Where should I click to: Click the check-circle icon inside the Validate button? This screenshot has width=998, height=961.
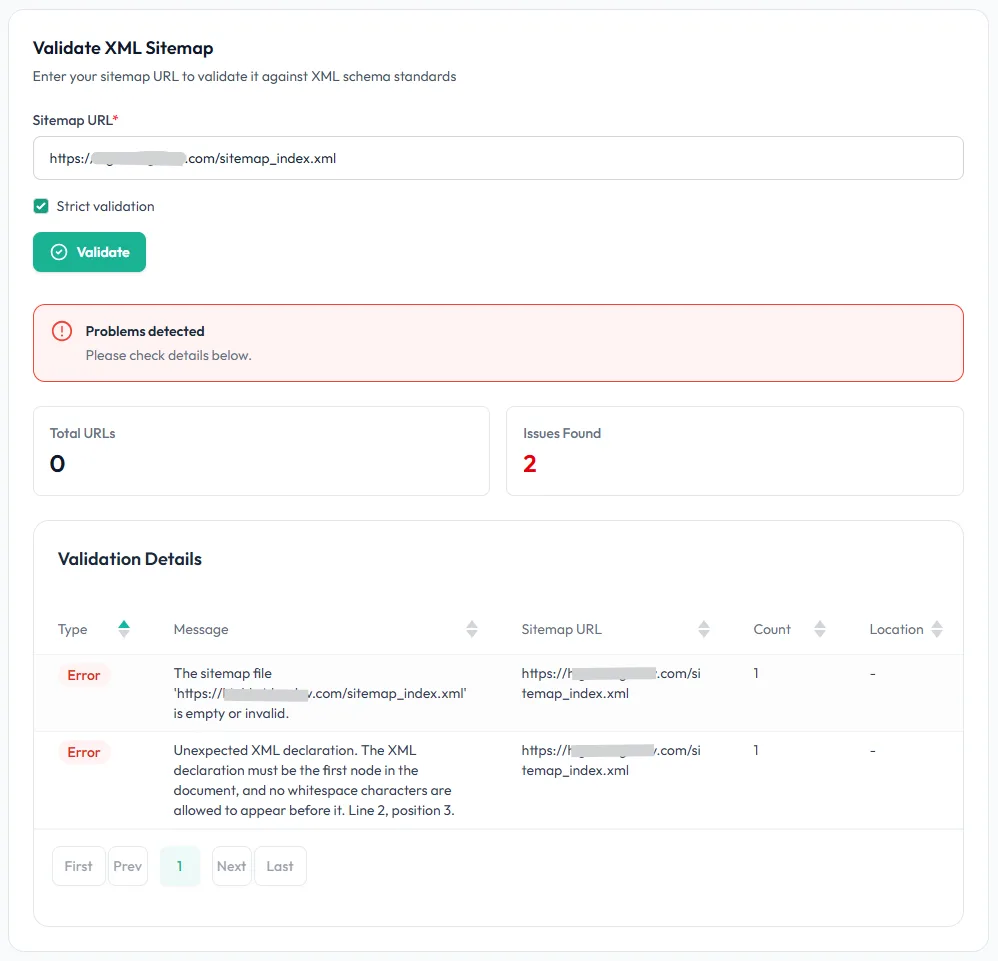[60, 252]
